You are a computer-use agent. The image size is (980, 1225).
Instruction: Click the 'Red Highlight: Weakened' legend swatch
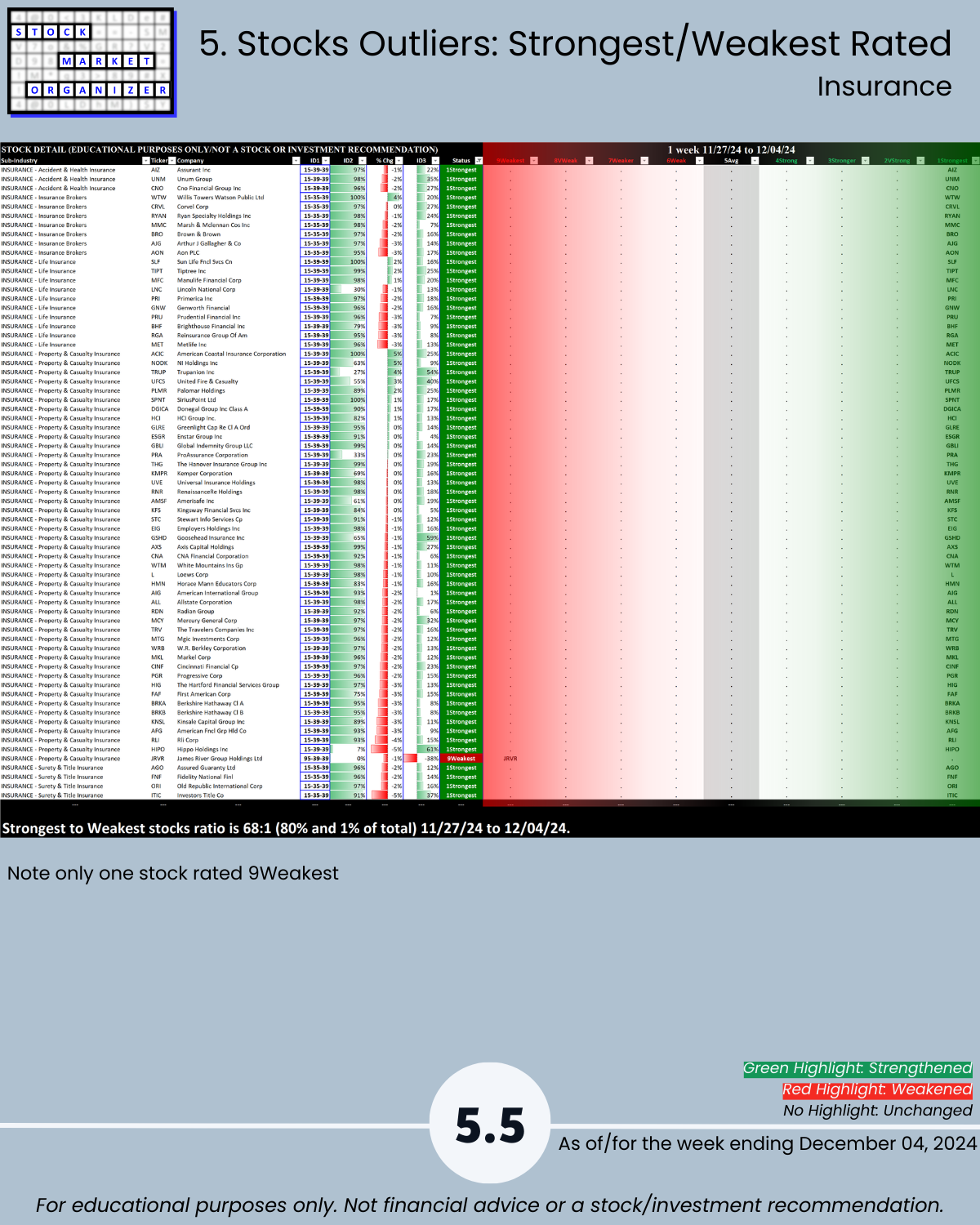(x=877, y=1089)
